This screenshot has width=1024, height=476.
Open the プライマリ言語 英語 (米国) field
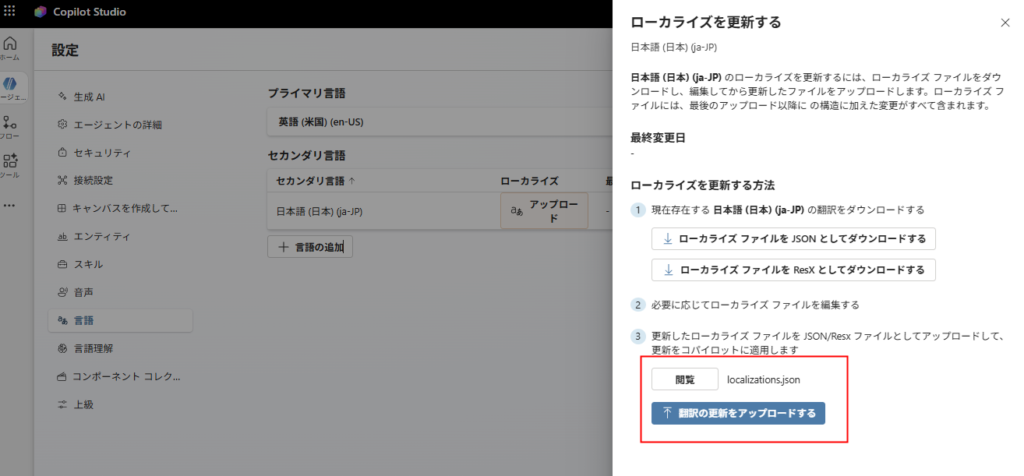(440, 123)
